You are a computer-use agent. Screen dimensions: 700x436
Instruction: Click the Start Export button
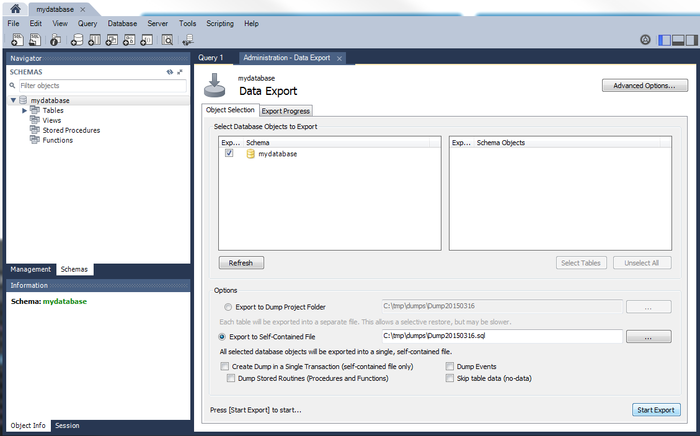tap(657, 410)
